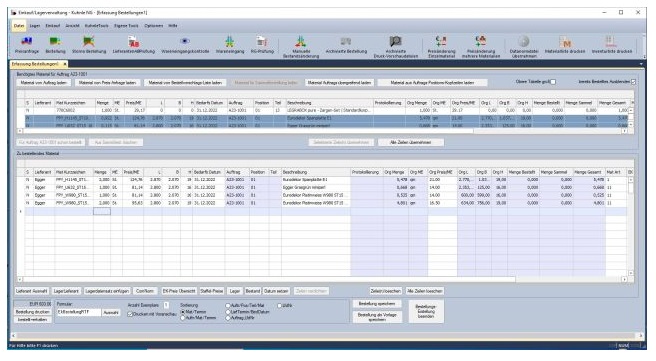Select the Auftr/Pos/Teil/Mat radio button

[x=228, y=306]
